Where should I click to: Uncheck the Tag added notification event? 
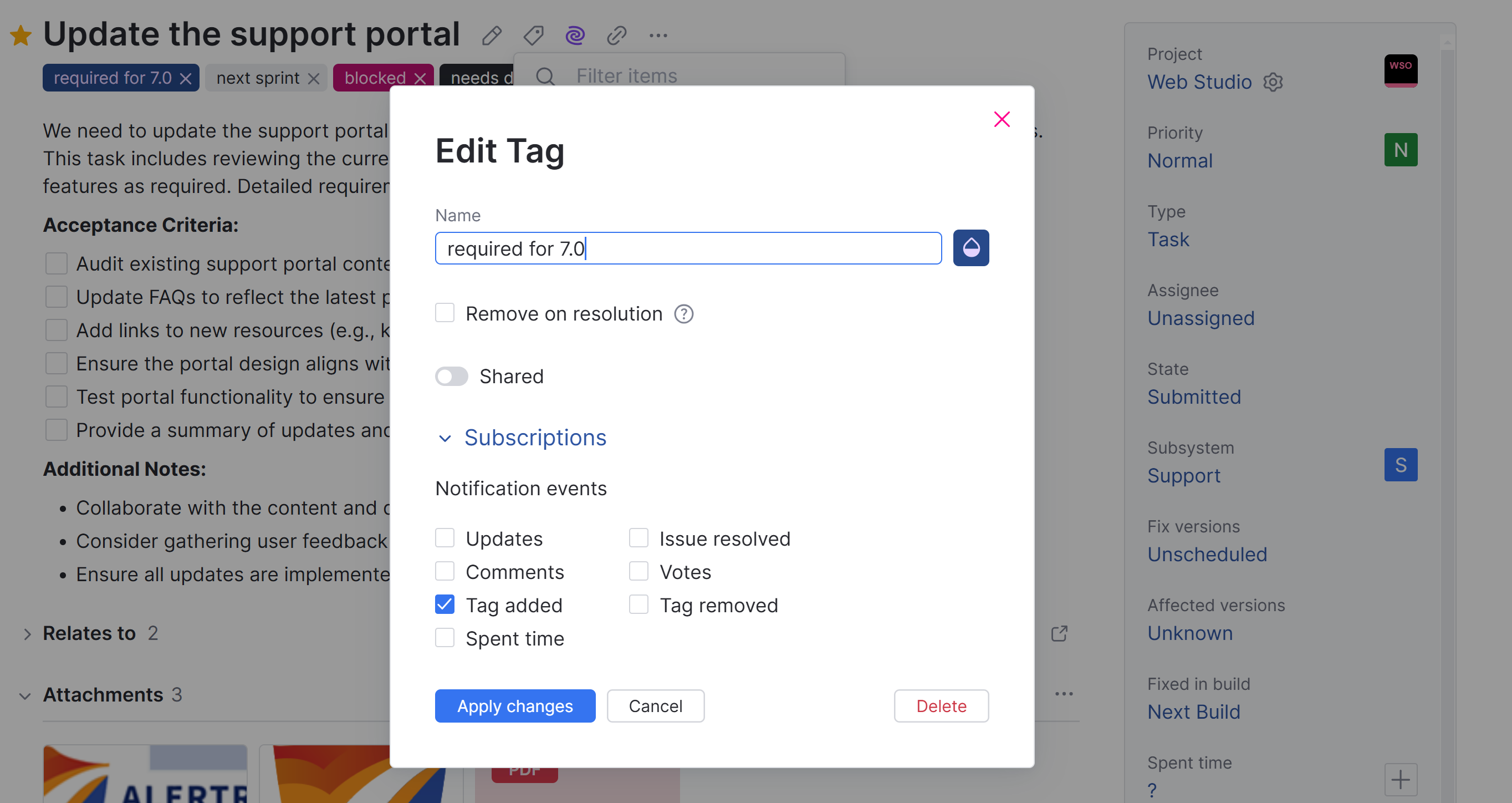tap(445, 604)
